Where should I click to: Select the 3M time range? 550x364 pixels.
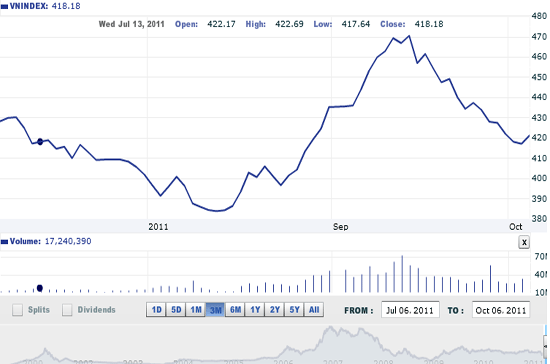[215, 310]
